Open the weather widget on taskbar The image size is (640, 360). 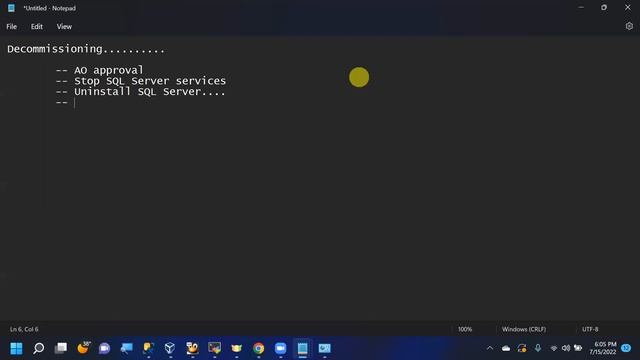coord(83,348)
